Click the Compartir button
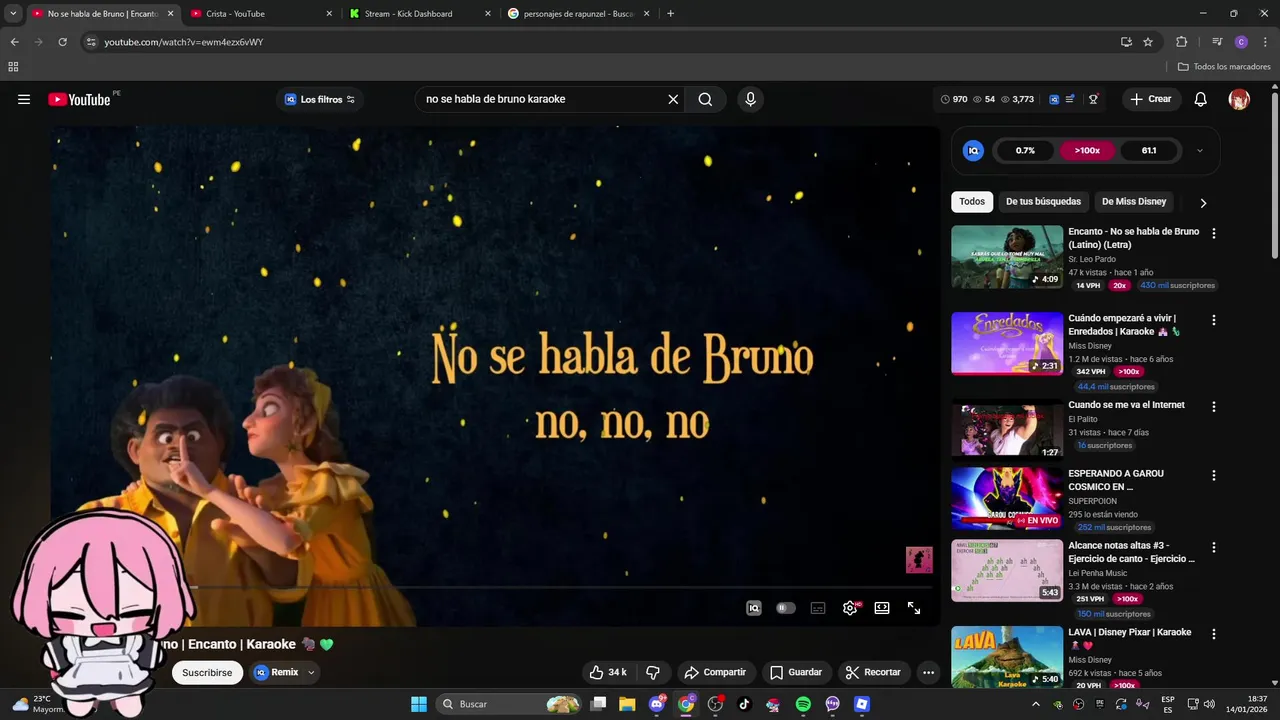Viewport: 1280px width, 720px height. (715, 672)
